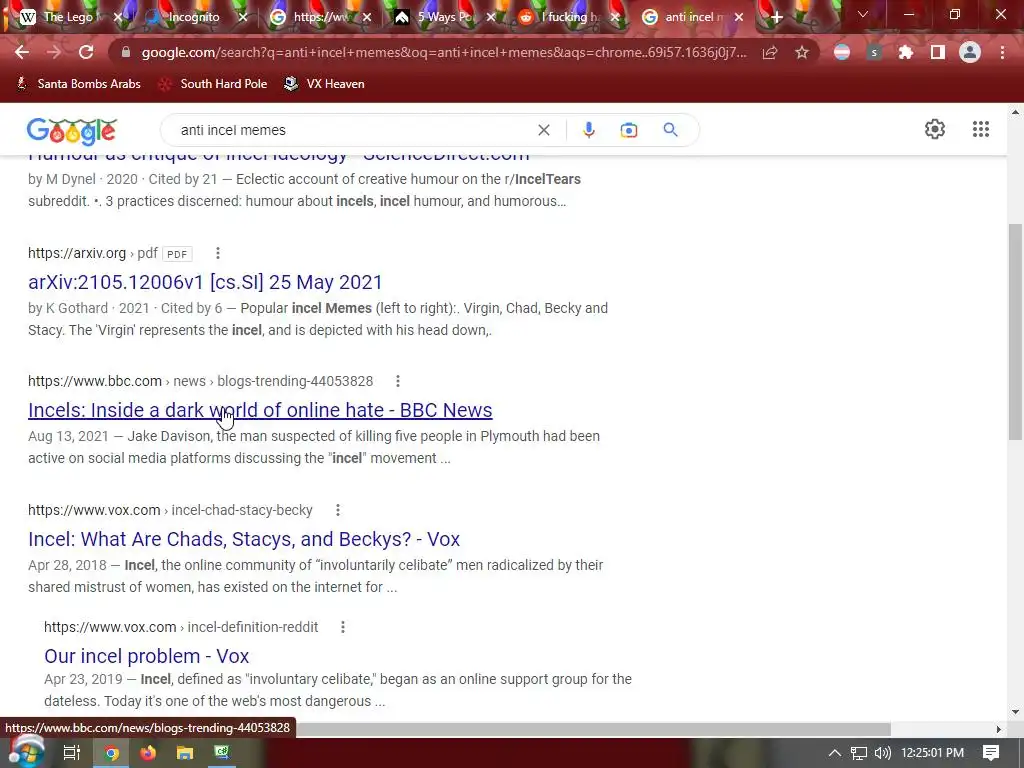Screen dimensions: 1024x768
Task: Show hidden system tray icons
Action: pyautogui.click(x=835, y=753)
